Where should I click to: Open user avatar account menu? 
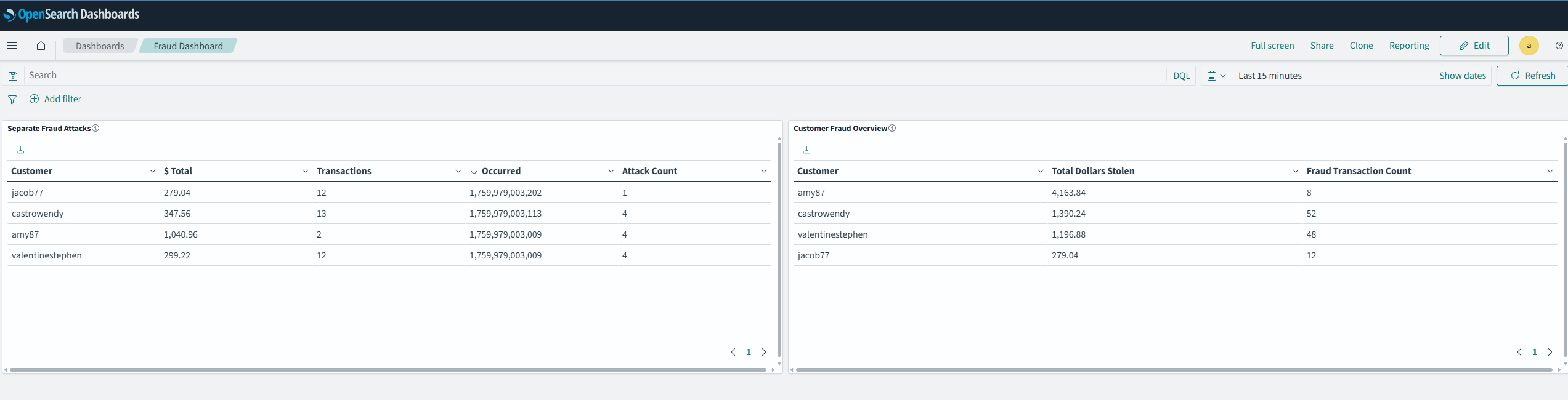click(x=1529, y=46)
